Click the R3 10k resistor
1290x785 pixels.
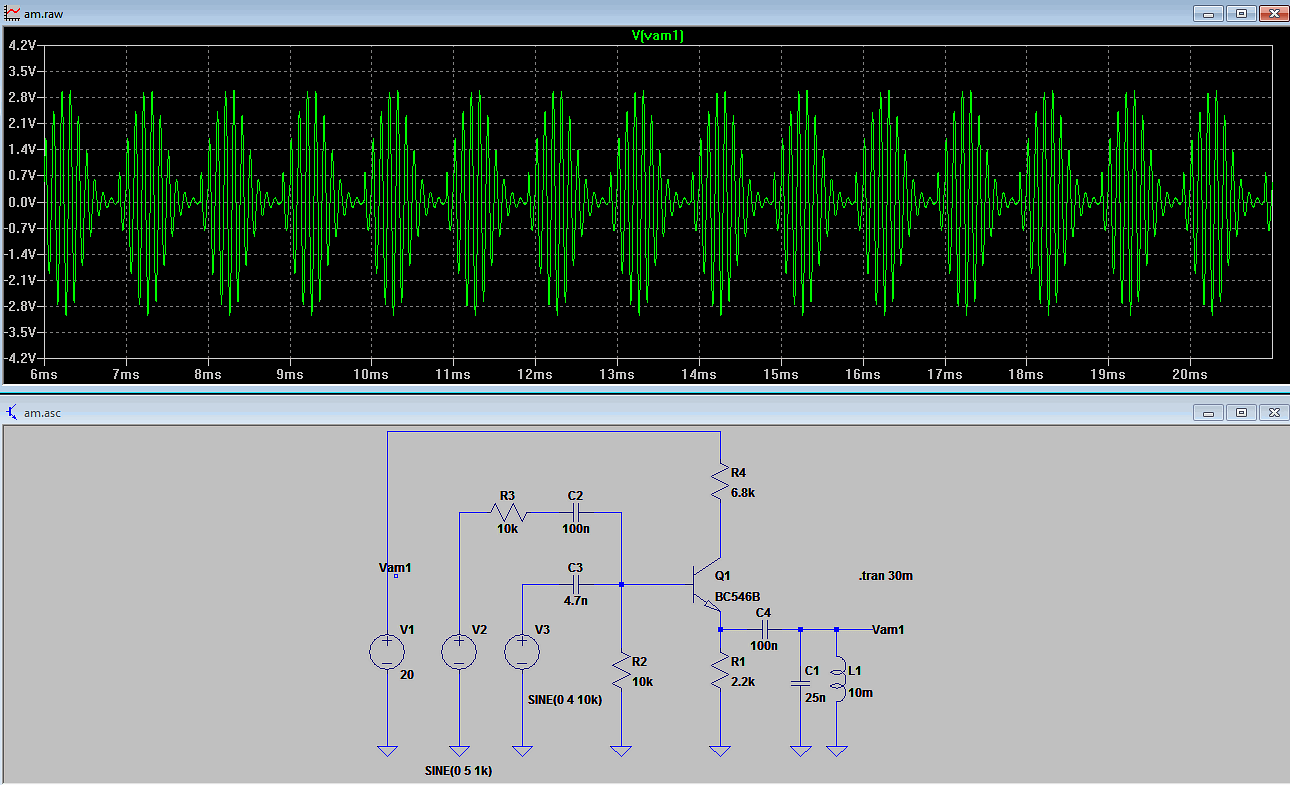tap(507, 512)
